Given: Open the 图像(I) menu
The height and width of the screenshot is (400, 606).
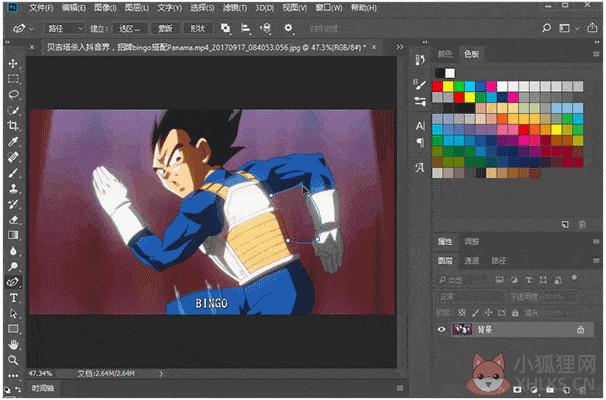Looking at the screenshot, I should pos(105,7).
